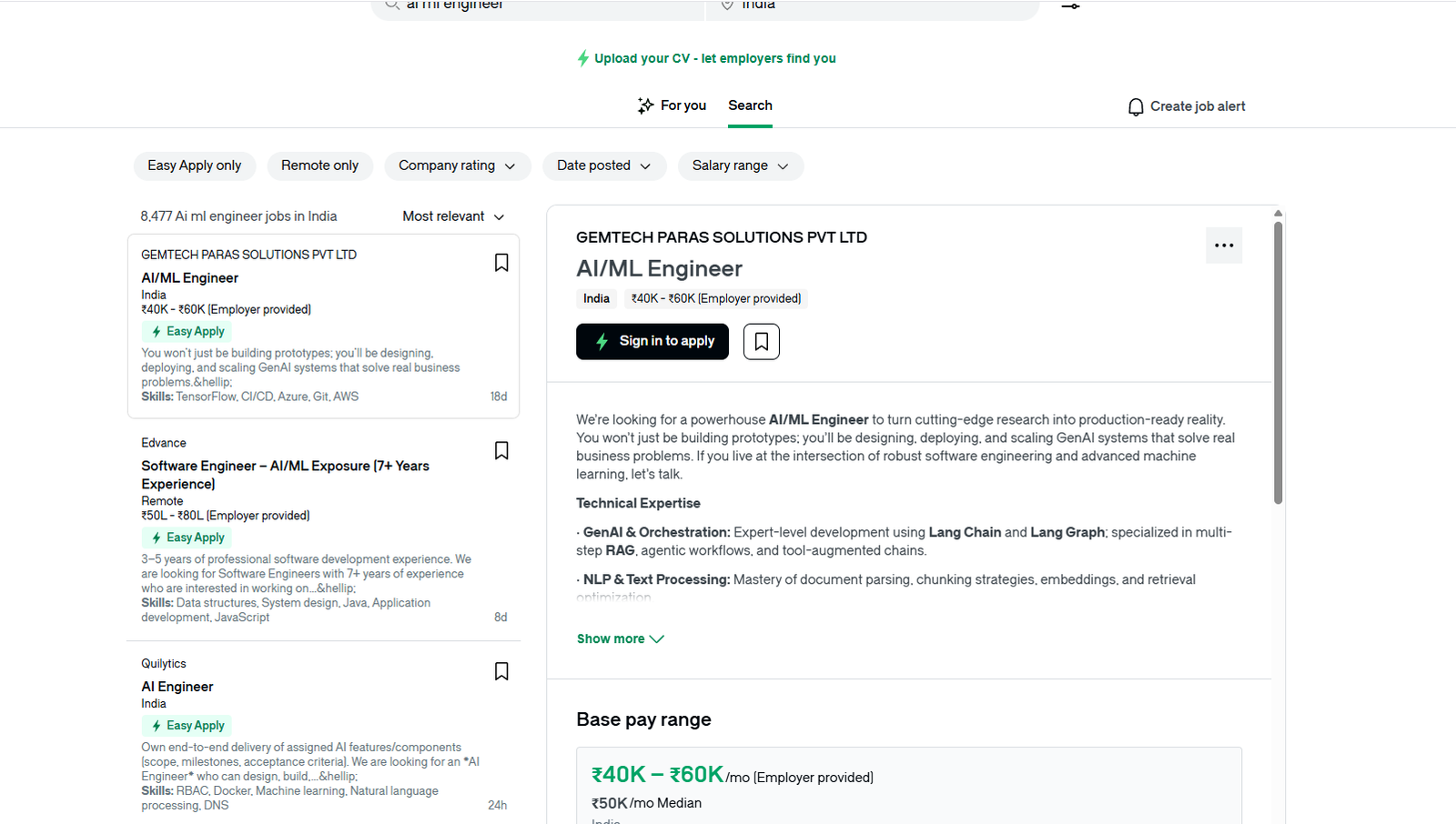
Task: Toggle the Remote only filter
Action: point(319,166)
